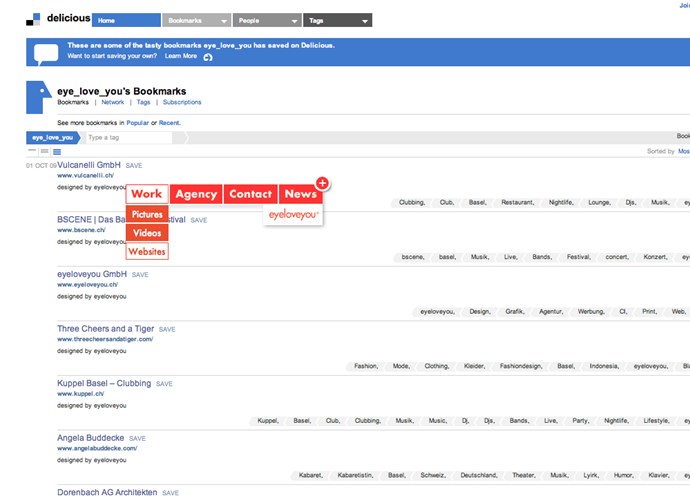Click the Indonesia tag
This screenshot has width=690, height=496.
(x=604, y=366)
